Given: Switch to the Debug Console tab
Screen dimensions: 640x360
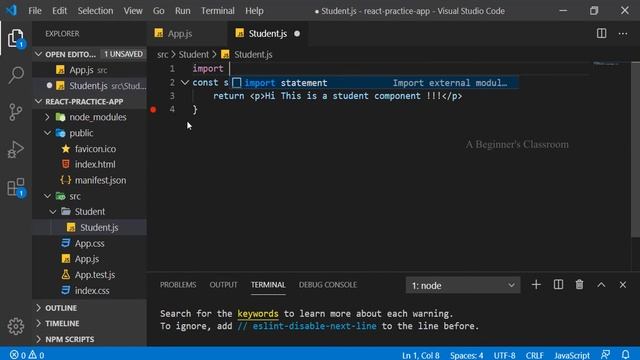Looking at the screenshot, I should tap(328, 285).
